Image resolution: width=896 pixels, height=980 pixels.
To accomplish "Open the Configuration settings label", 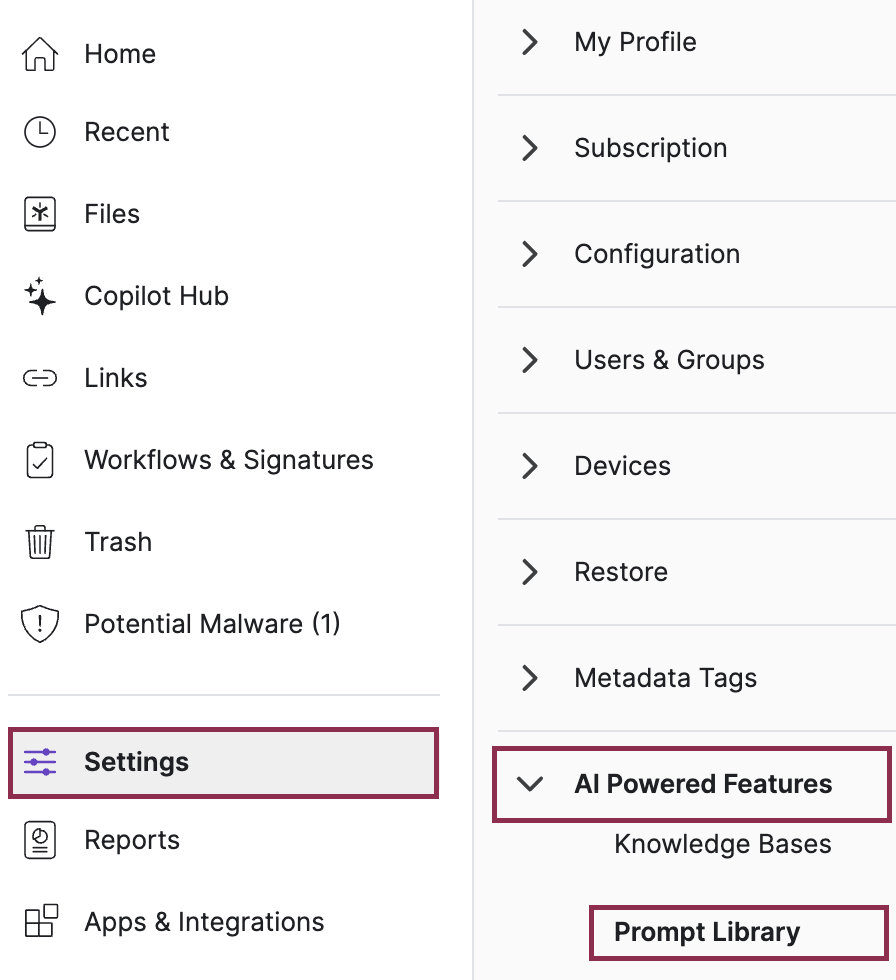I will [657, 254].
